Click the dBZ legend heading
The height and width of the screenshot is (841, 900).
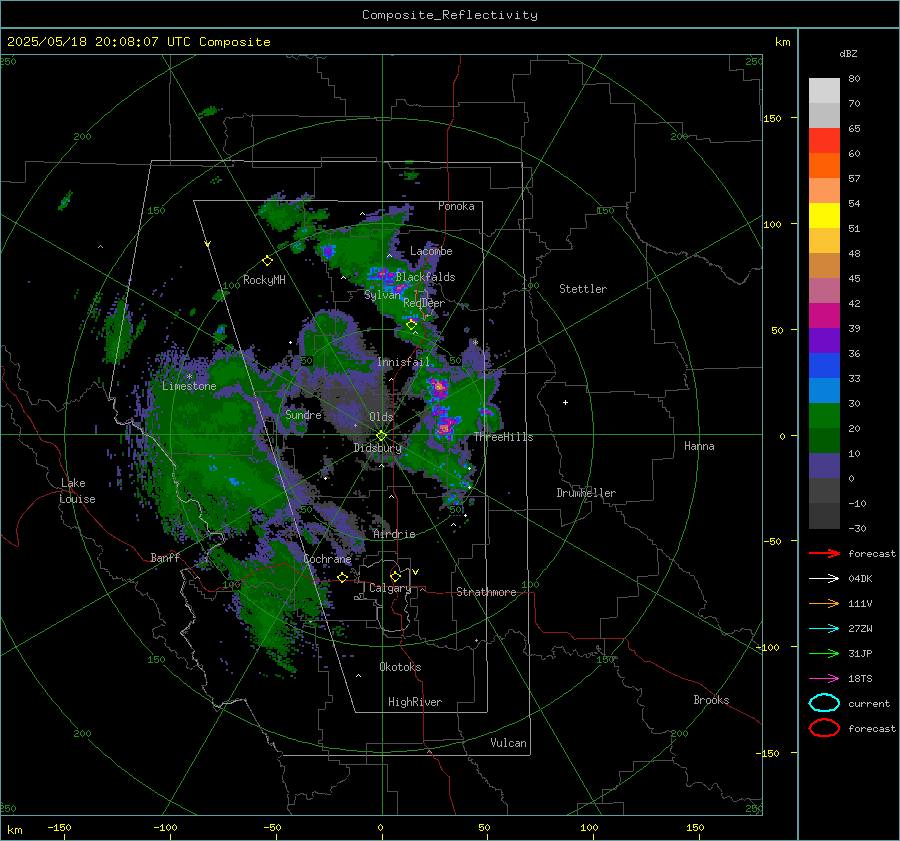click(x=848, y=53)
